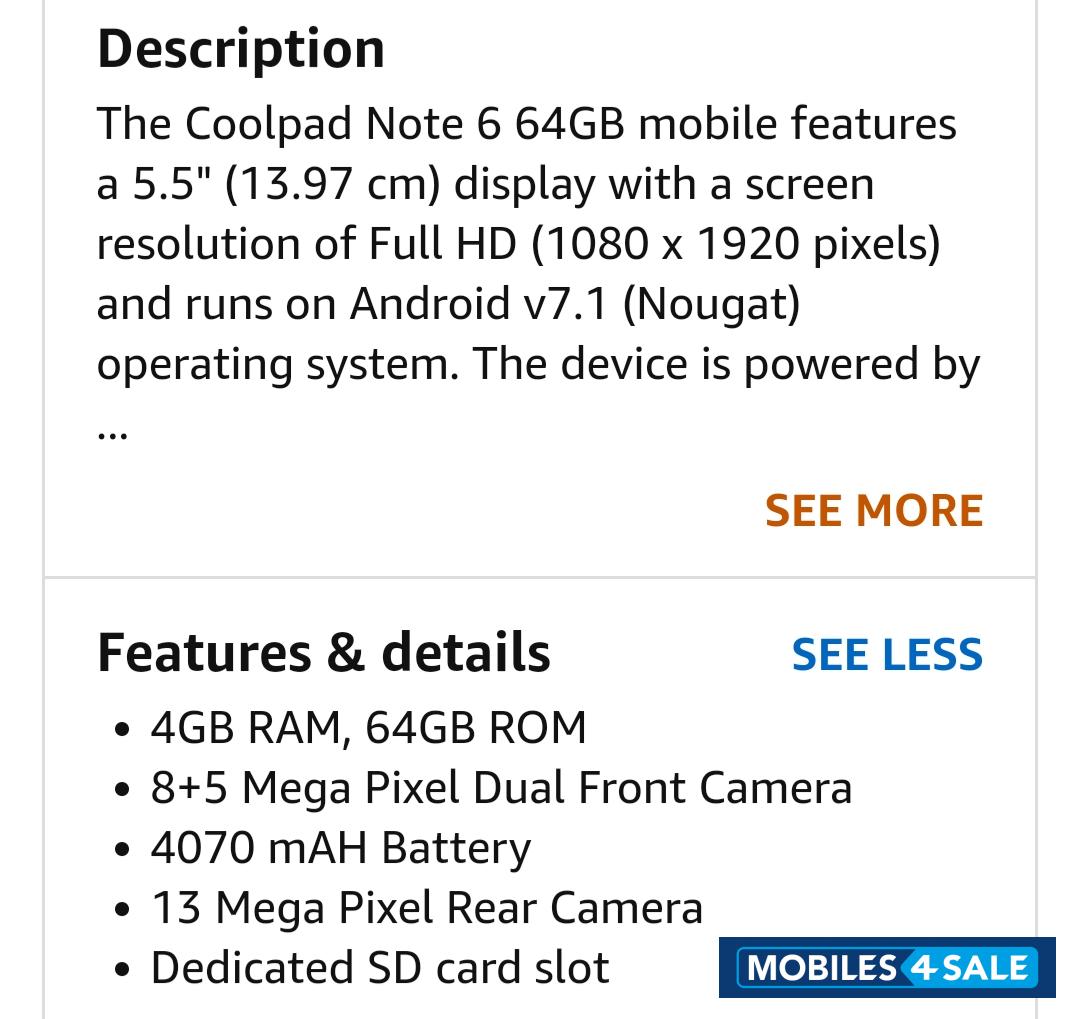Choose the 13 Mega Pixel Rear Camera line
Screen dimensions: 1079x1019
click(426, 908)
